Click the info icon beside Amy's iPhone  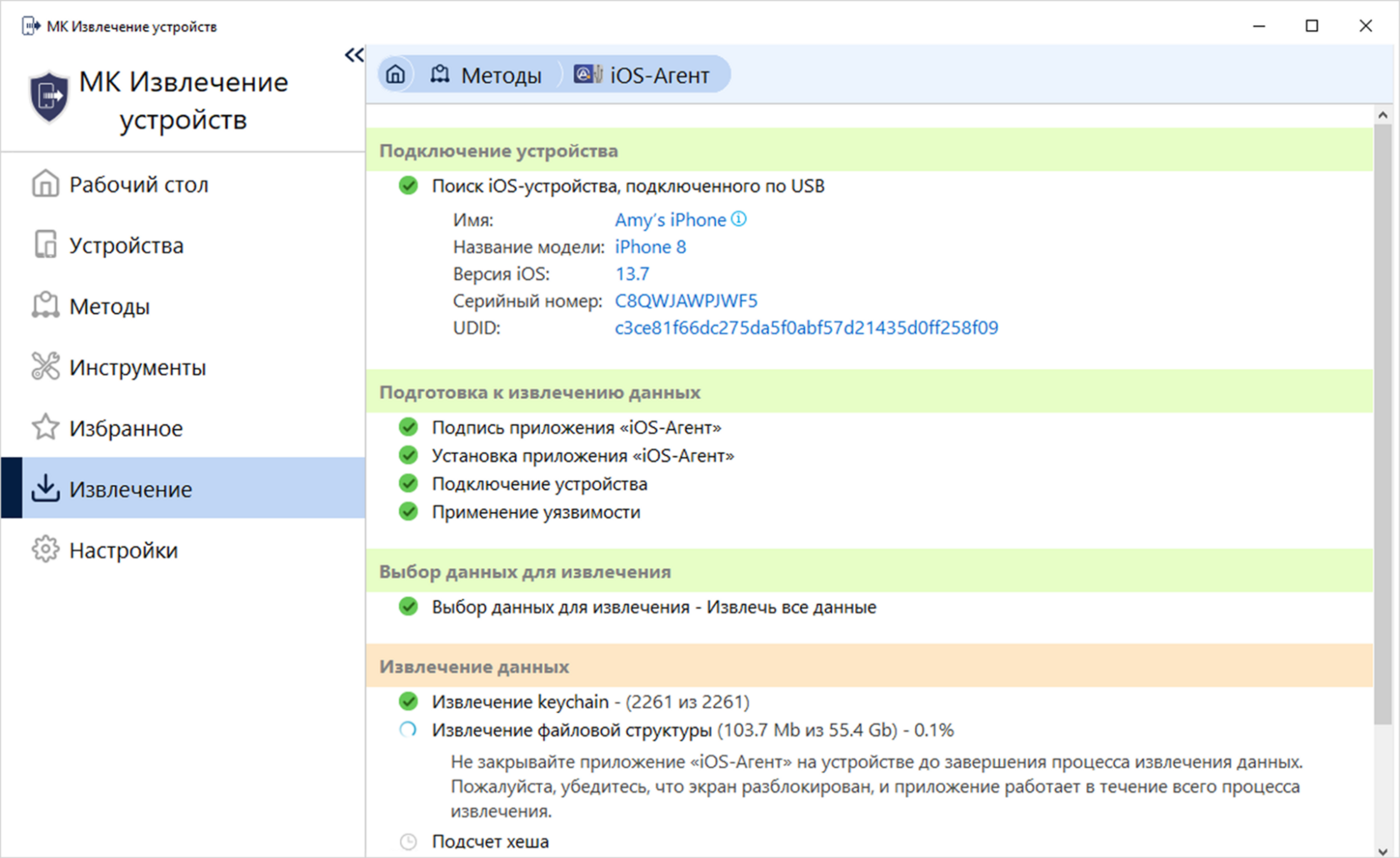(x=739, y=219)
